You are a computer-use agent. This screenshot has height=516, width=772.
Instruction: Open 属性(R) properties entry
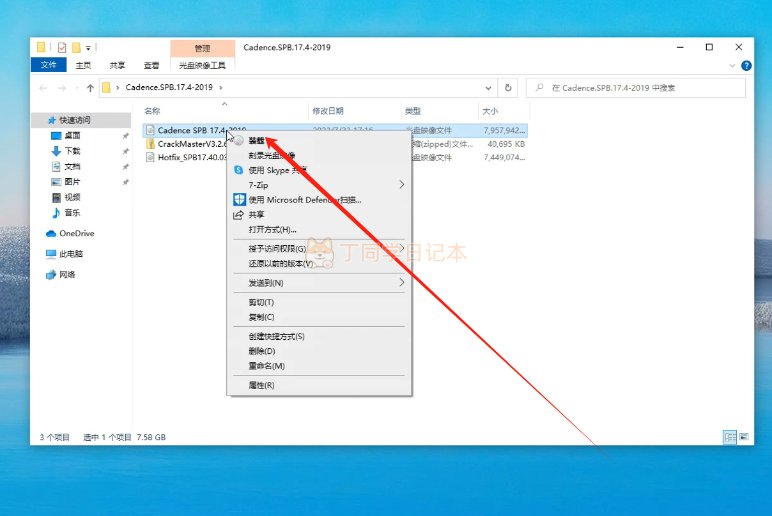click(261, 385)
